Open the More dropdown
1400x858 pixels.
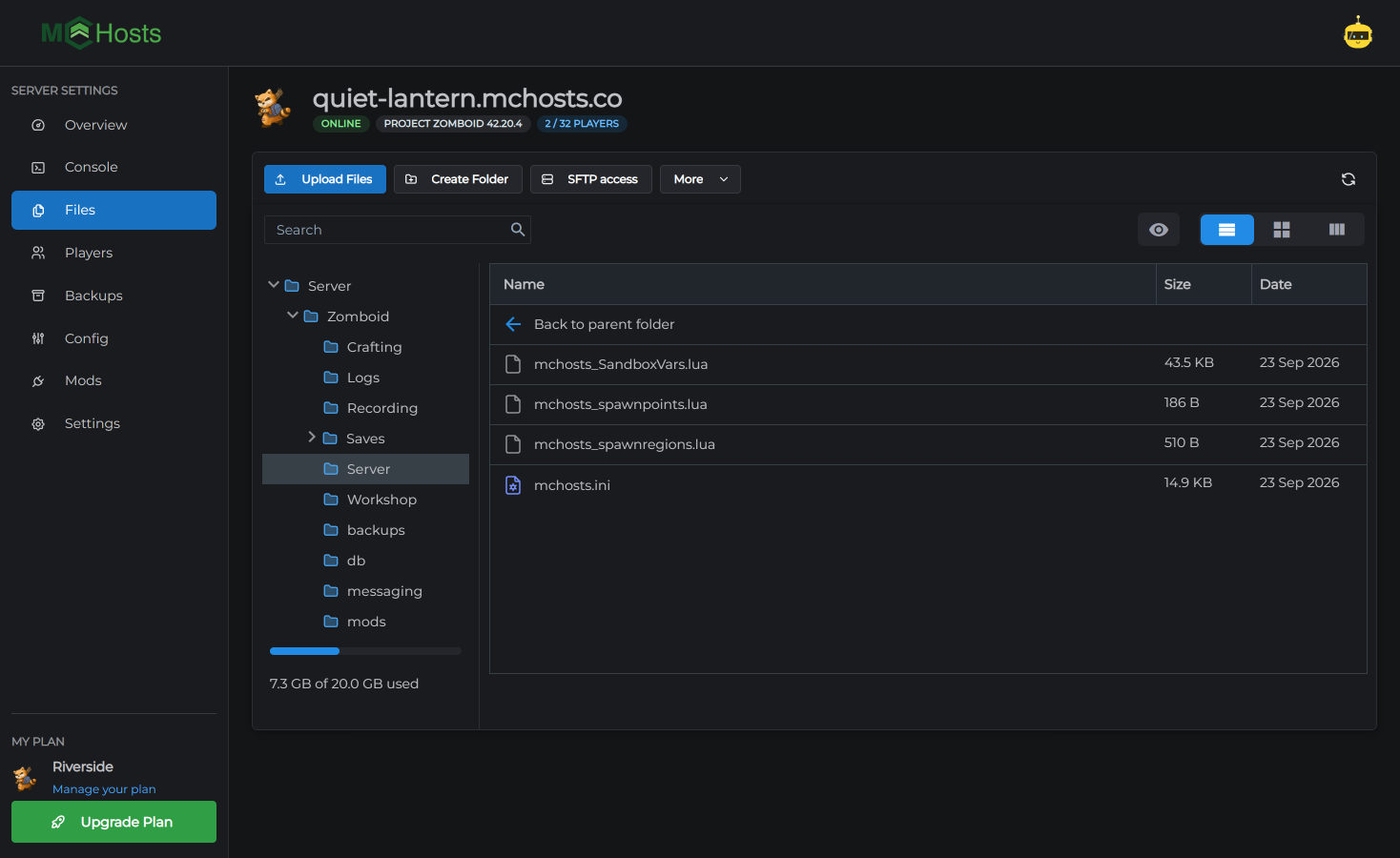pyautogui.click(x=700, y=179)
